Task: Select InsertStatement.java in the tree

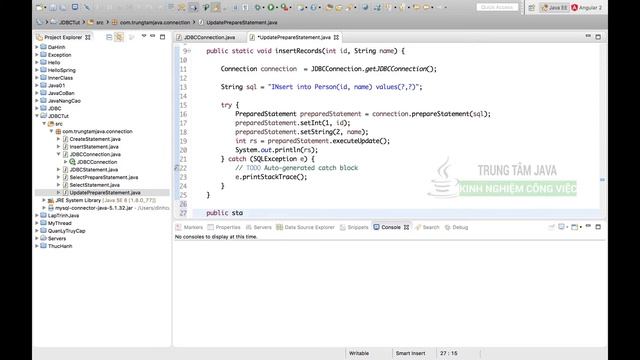Action: tap(94, 147)
